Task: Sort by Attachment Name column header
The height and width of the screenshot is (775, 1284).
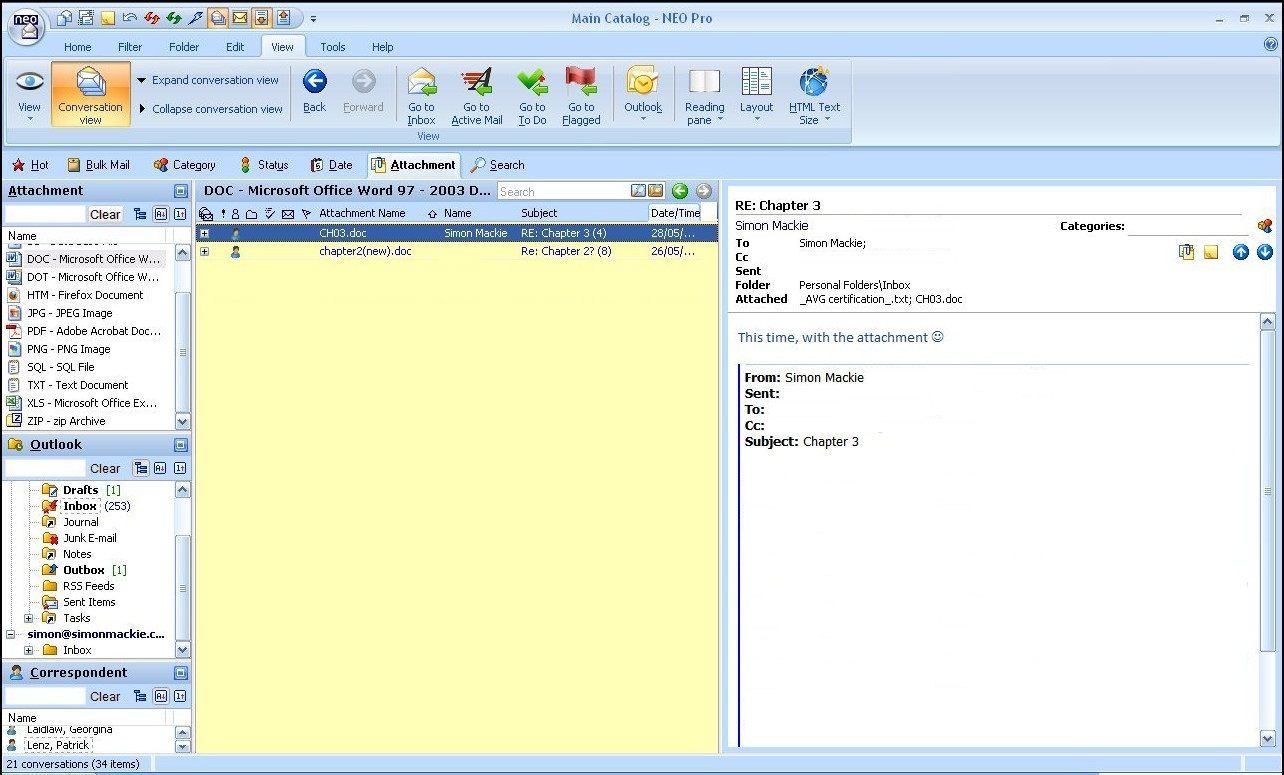Action: coord(362,213)
